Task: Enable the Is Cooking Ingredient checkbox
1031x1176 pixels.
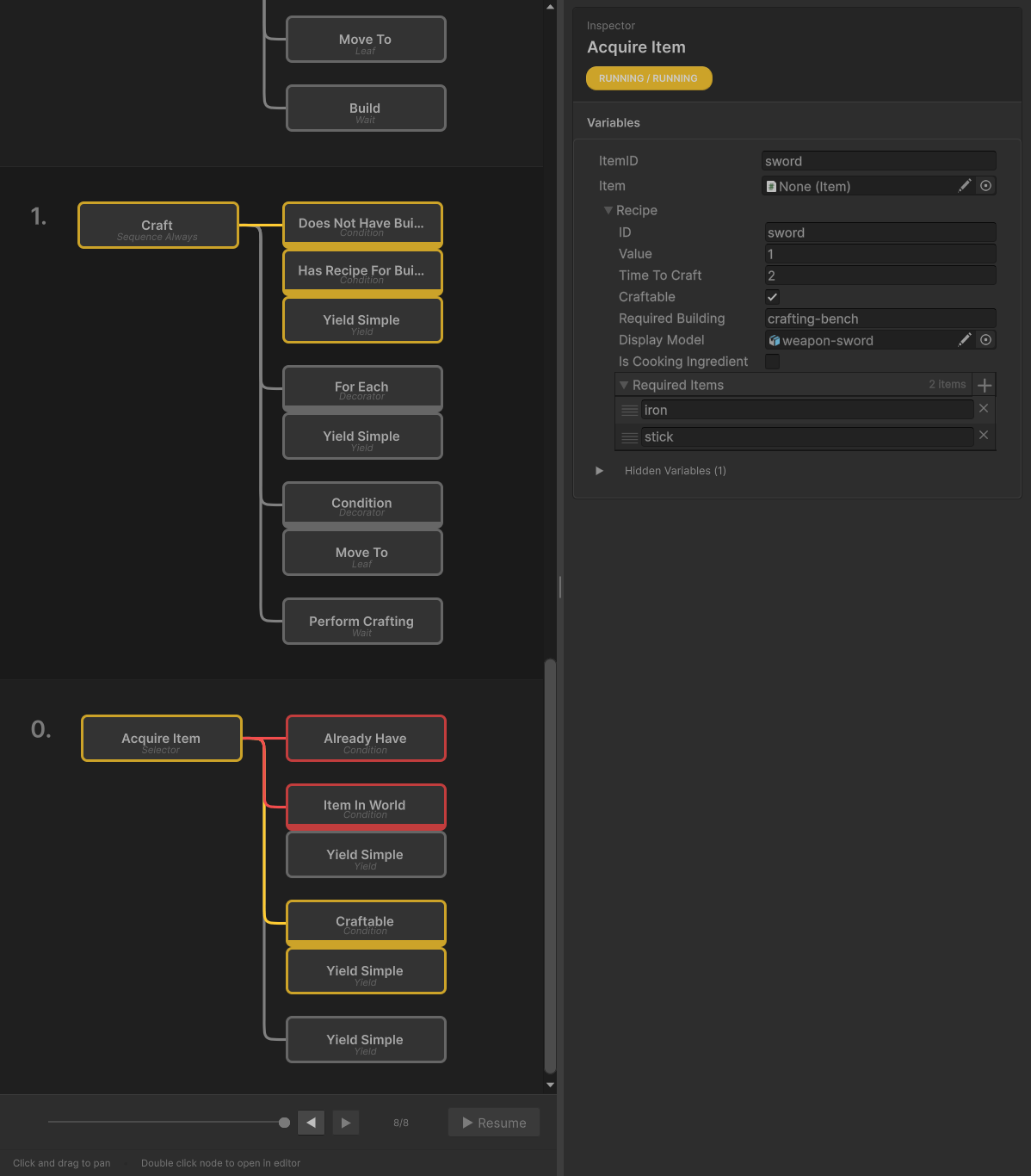Action: [772, 361]
